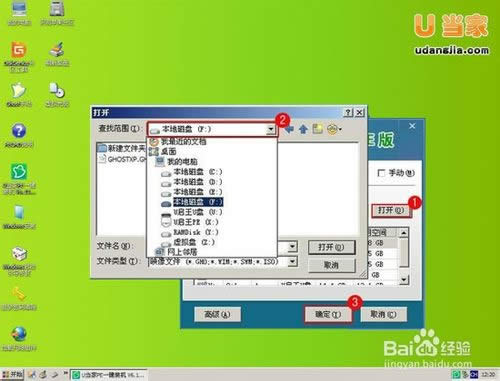
Task: Click the question mark help button in title bar
Action: (348, 113)
